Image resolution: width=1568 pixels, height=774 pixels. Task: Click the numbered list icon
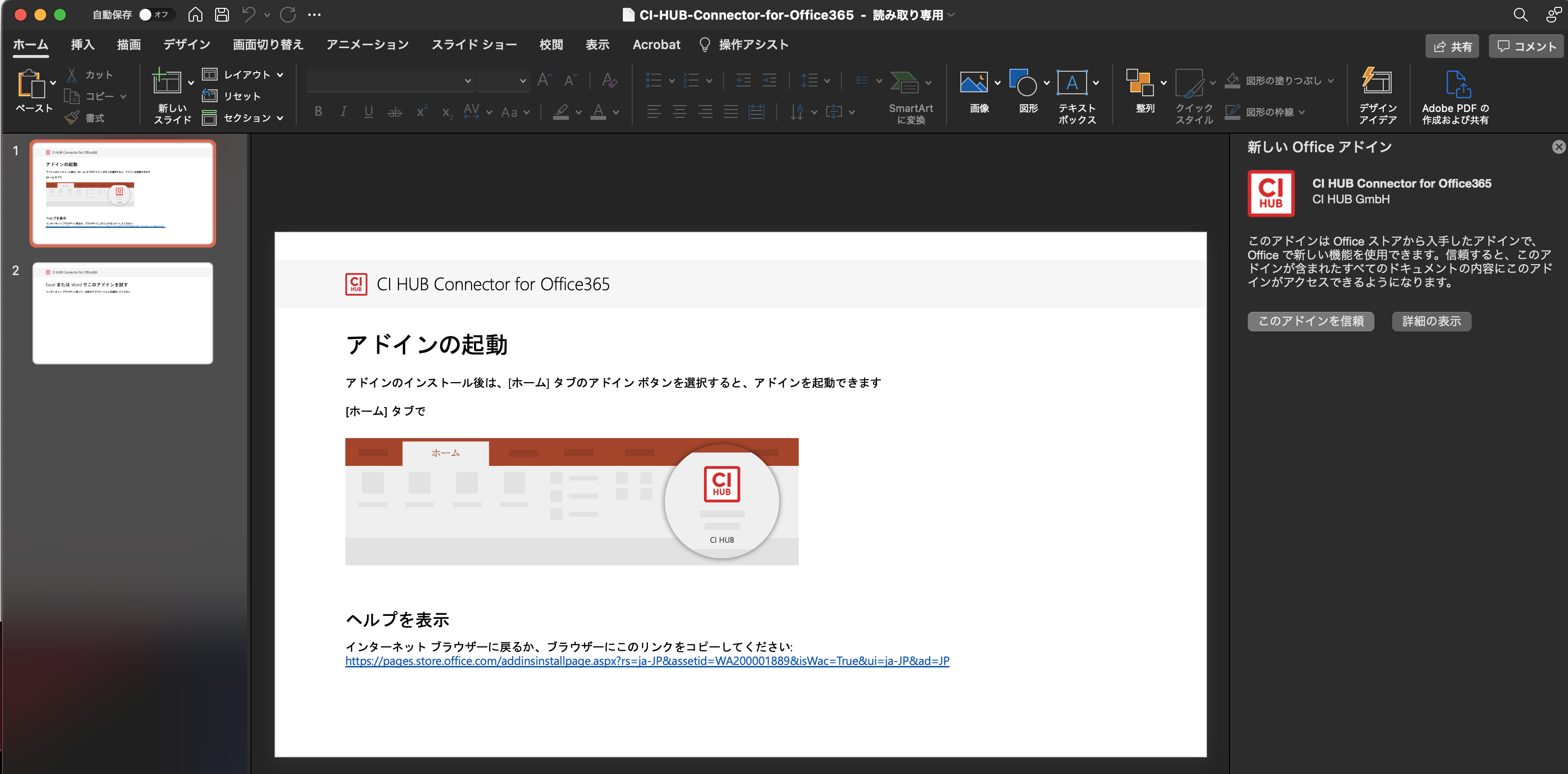(x=691, y=81)
